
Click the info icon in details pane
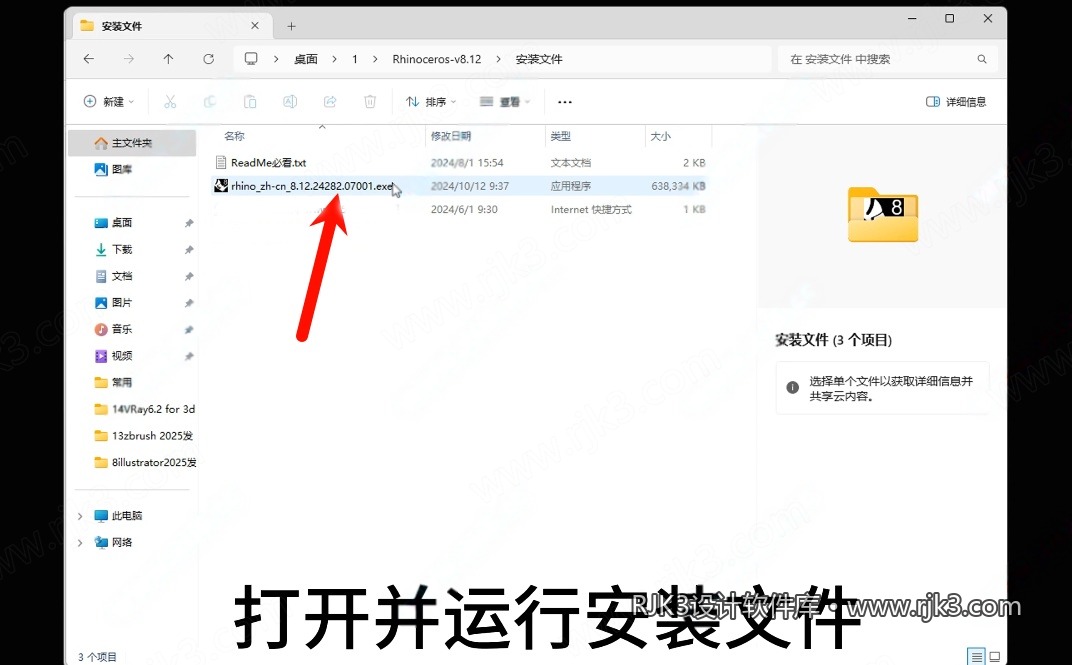(x=792, y=388)
